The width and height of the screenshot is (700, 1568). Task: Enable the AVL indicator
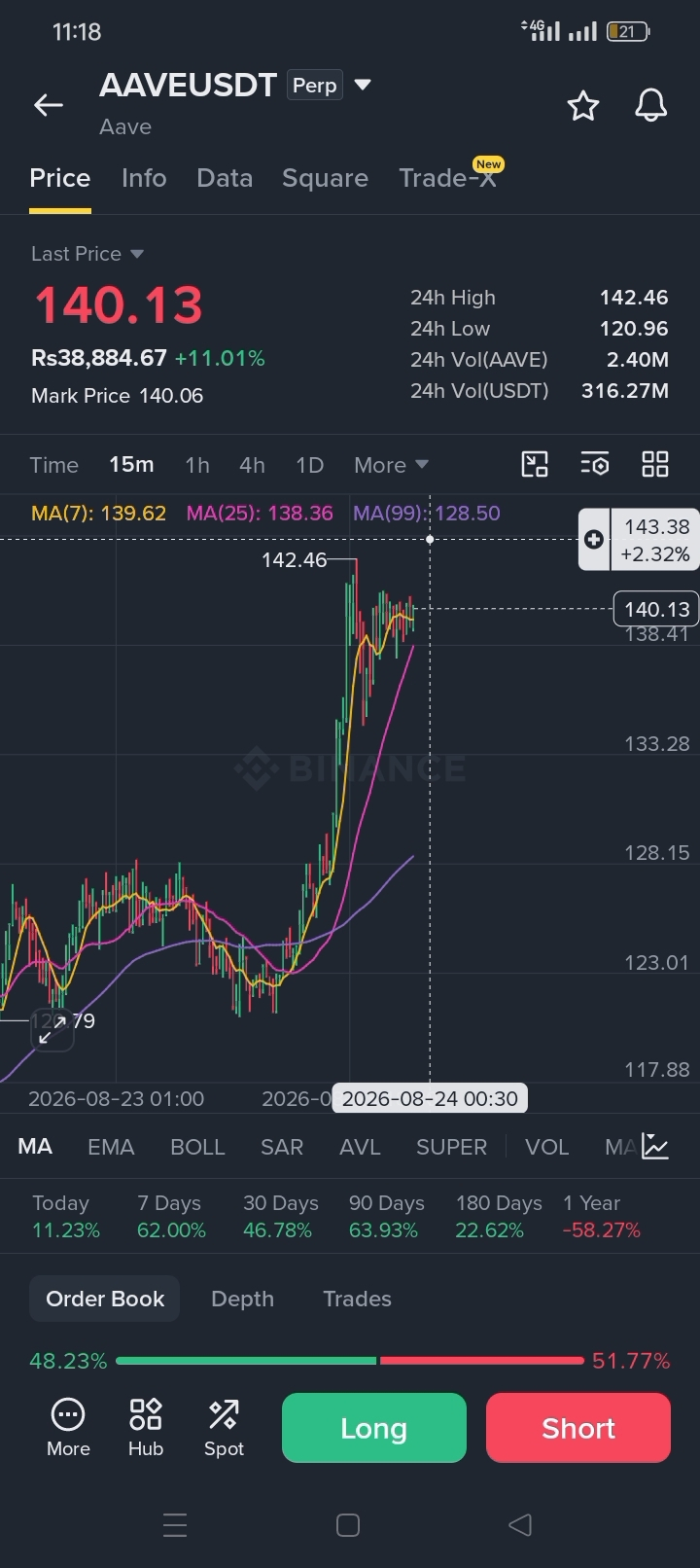(x=360, y=1147)
